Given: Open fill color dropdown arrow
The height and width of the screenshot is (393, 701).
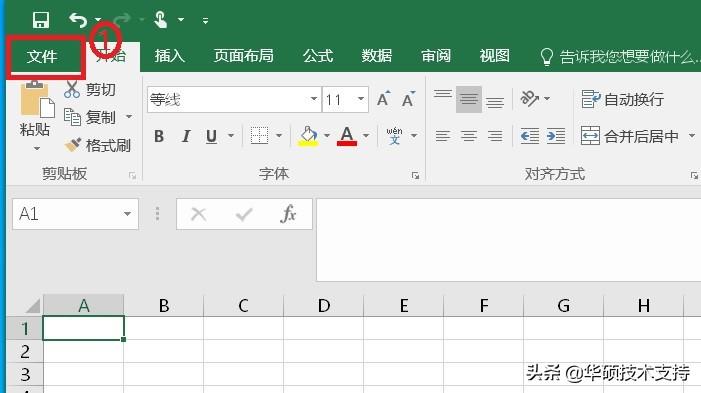Looking at the screenshot, I should [327, 135].
